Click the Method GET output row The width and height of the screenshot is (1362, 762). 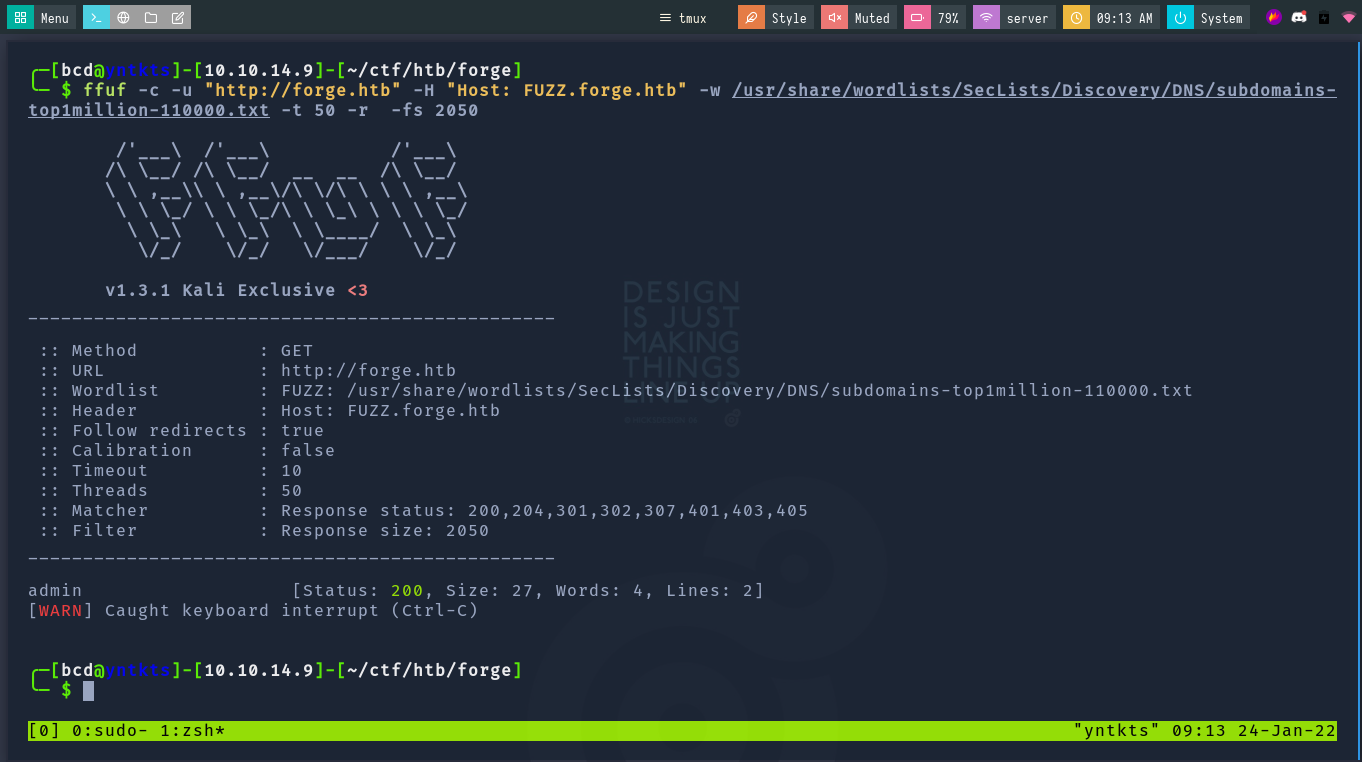click(x=176, y=350)
